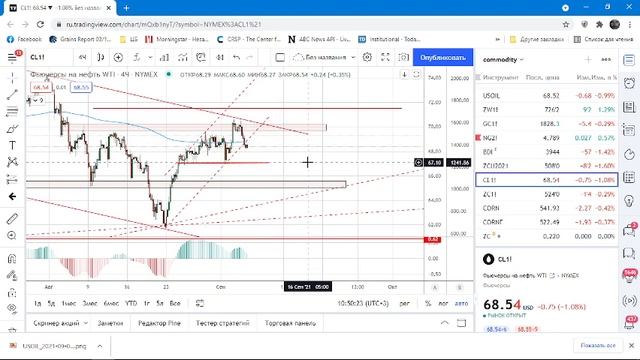Toggle percent scale on price axis
This screenshot has width=640, height=360.
coord(428,303)
